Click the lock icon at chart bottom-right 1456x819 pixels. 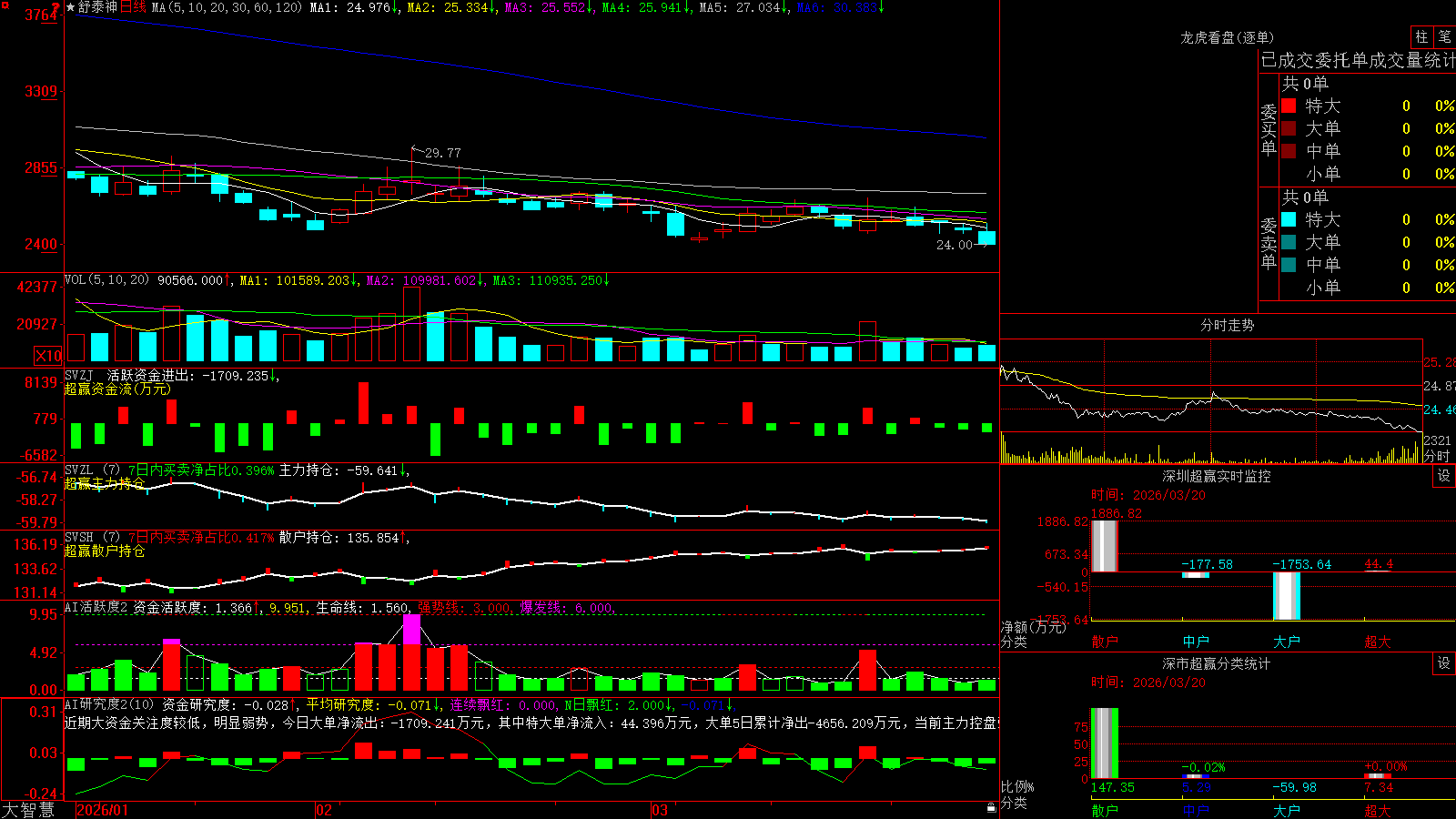(992, 808)
